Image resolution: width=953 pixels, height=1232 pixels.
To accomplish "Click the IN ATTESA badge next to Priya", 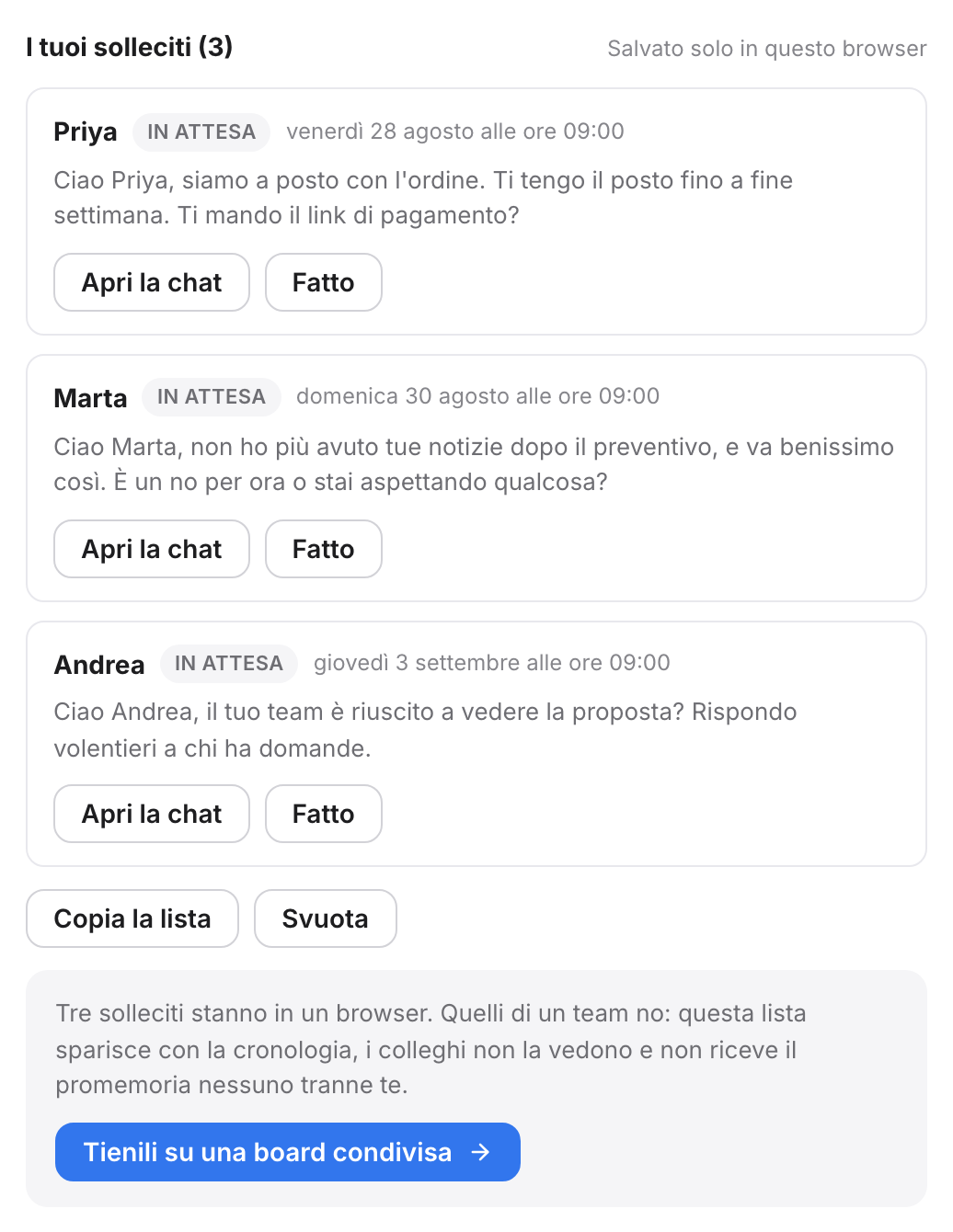I will (x=201, y=131).
